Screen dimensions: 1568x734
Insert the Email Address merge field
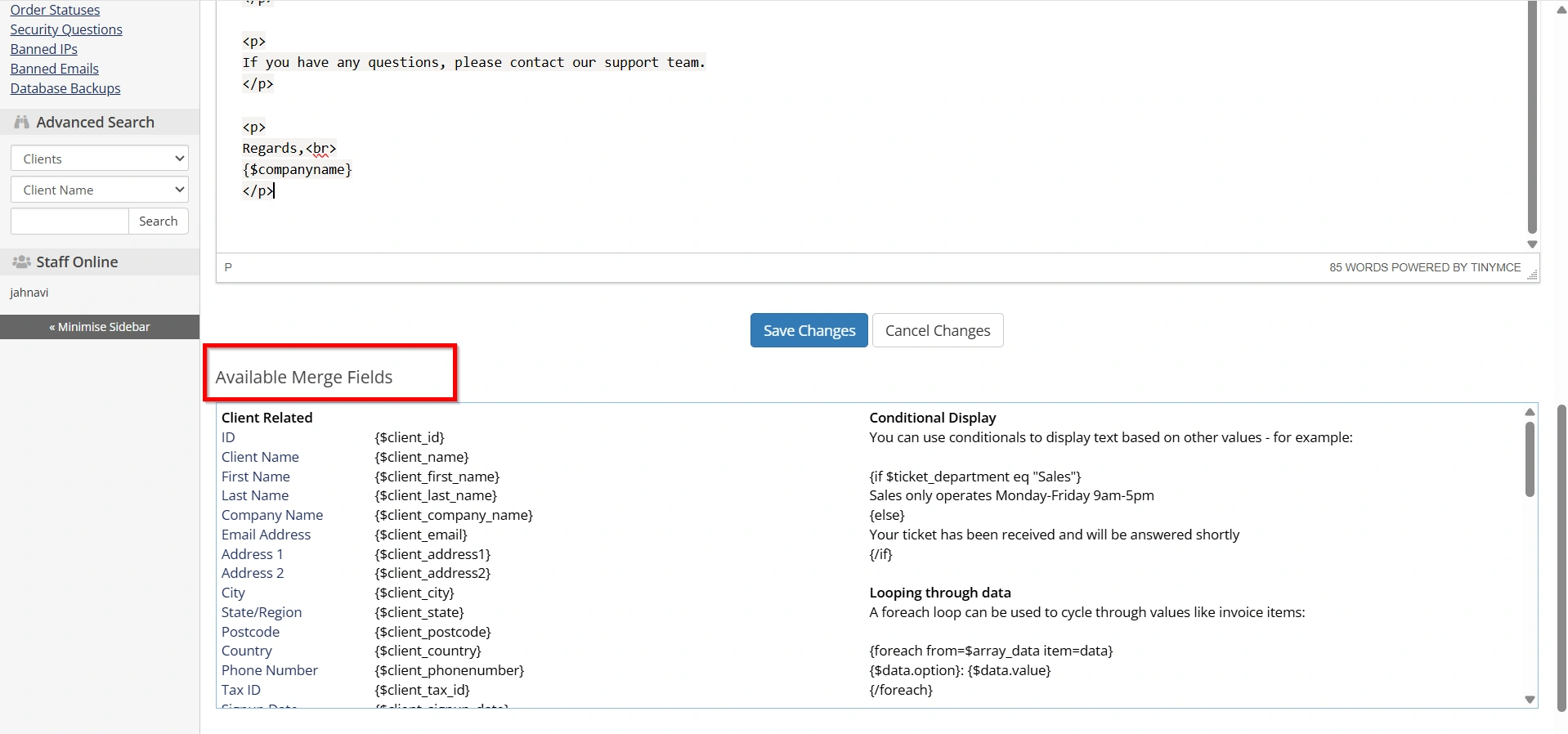pos(266,535)
